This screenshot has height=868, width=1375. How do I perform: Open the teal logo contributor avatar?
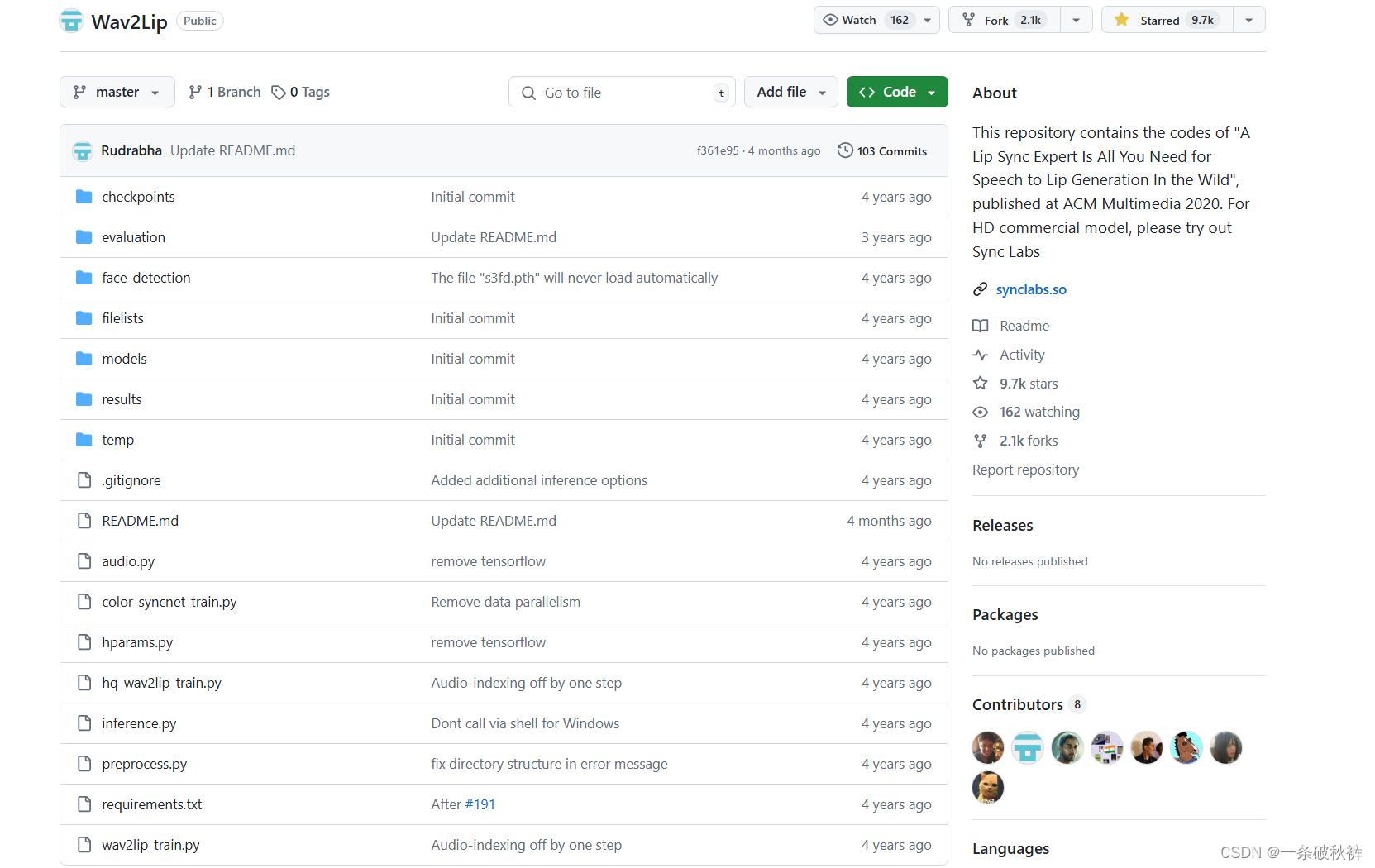pos(1028,748)
